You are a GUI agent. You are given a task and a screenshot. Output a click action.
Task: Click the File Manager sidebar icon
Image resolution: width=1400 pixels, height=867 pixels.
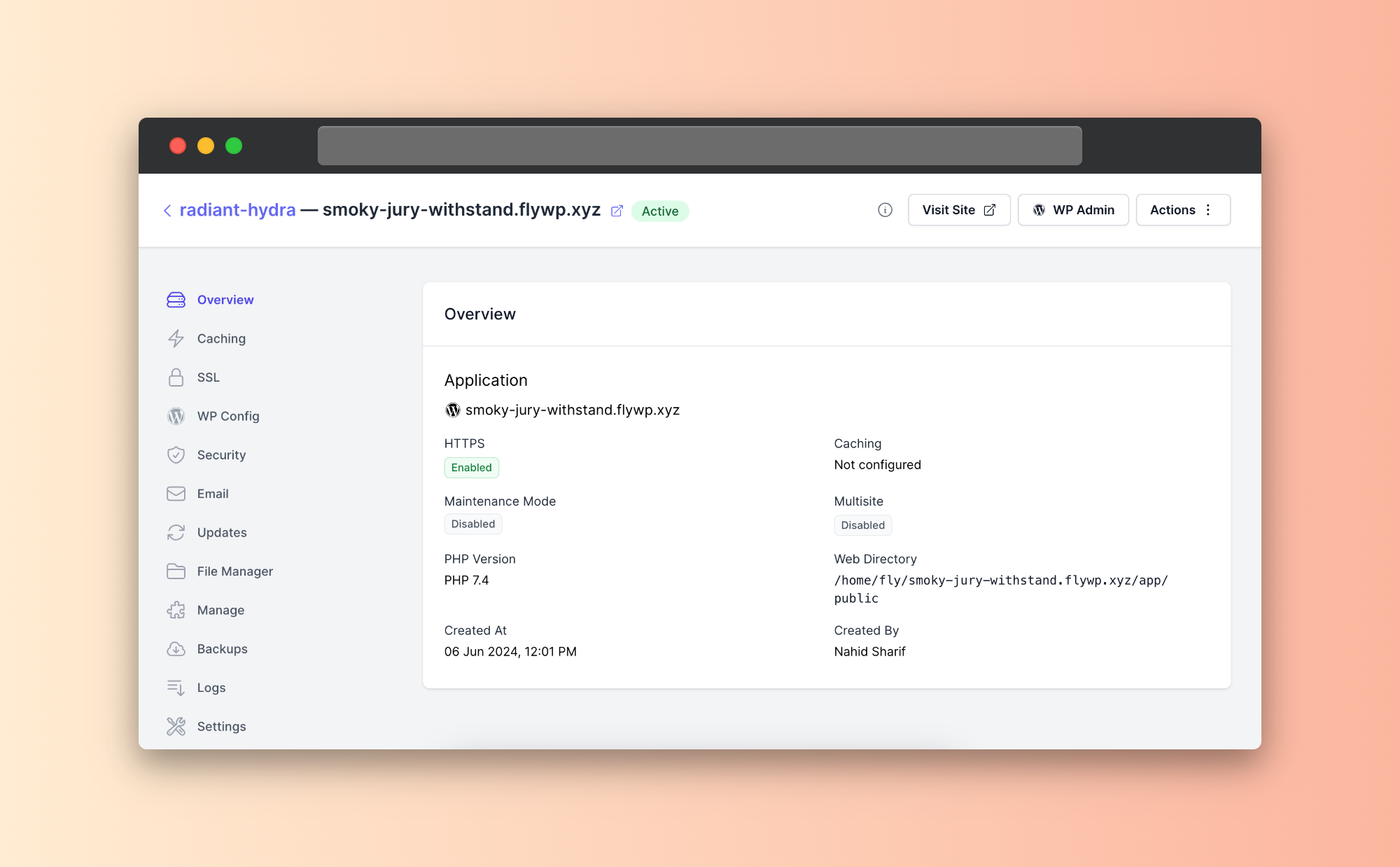click(177, 571)
